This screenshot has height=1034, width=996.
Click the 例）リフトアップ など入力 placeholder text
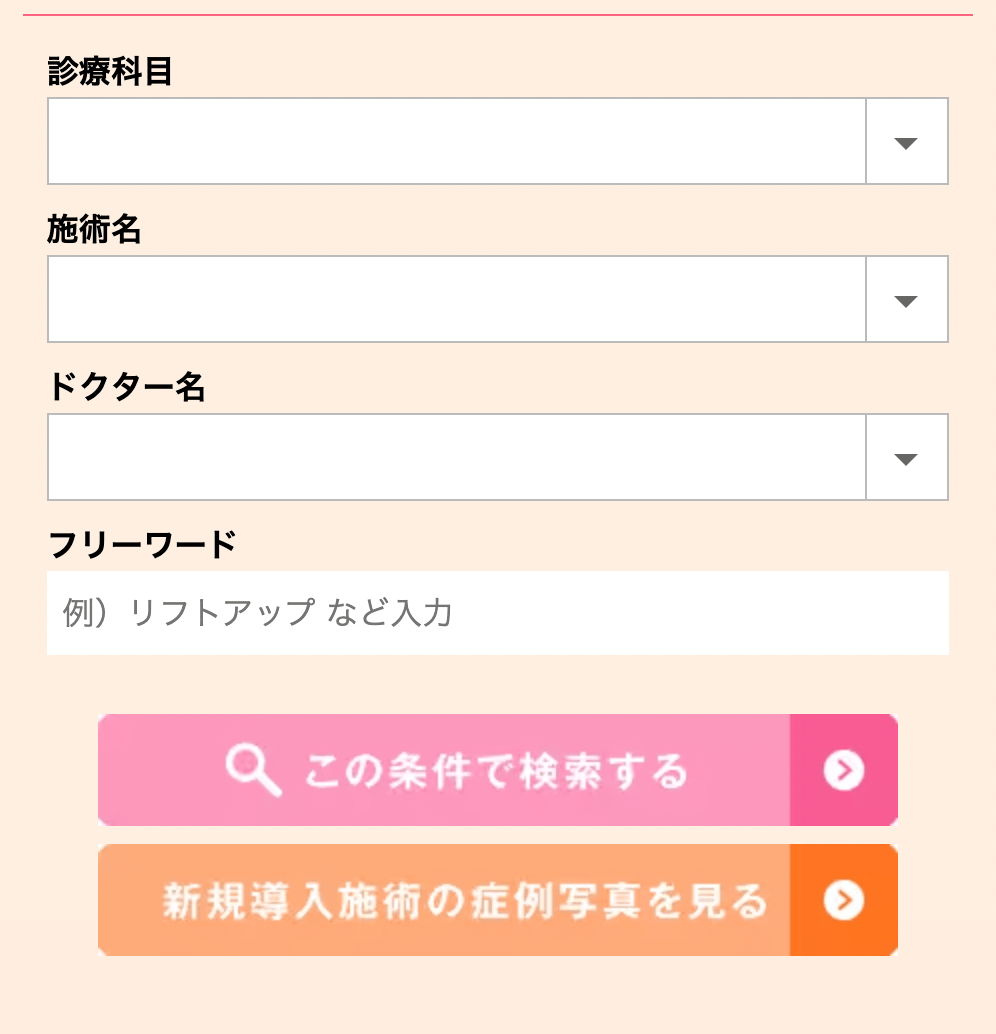257,613
